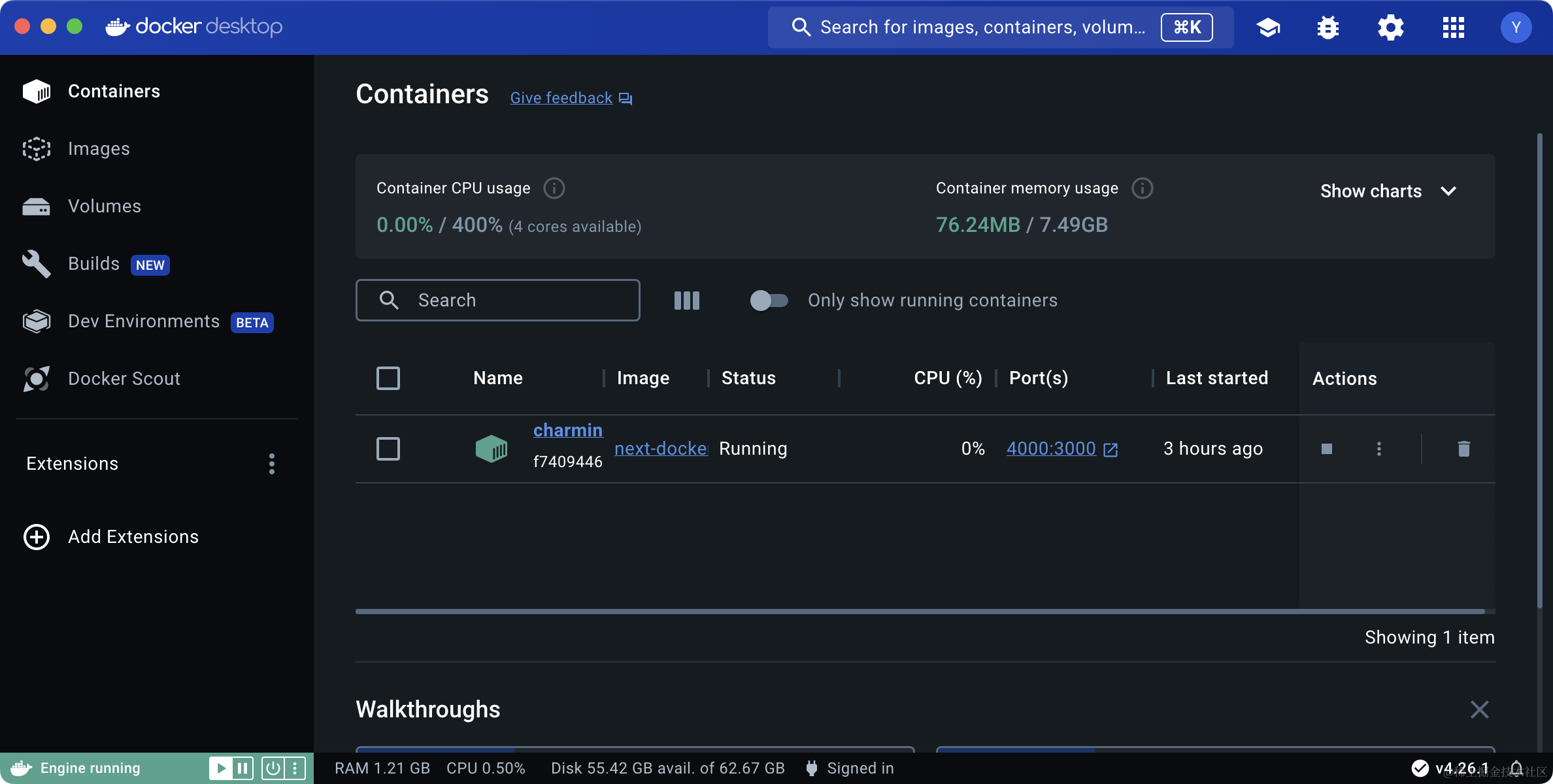The image size is (1553, 784).
Task: Pause Docker engine in status bar
Action: pos(242,768)
